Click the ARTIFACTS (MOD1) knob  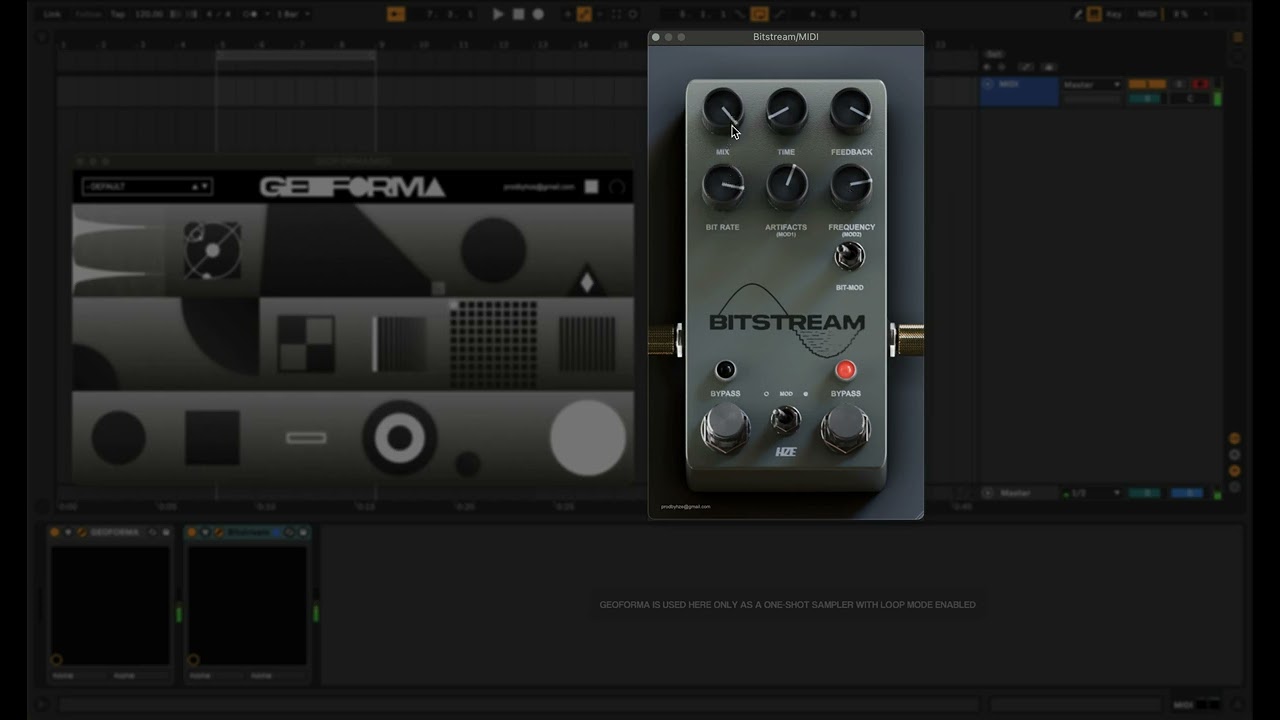[x=786, y=185]
